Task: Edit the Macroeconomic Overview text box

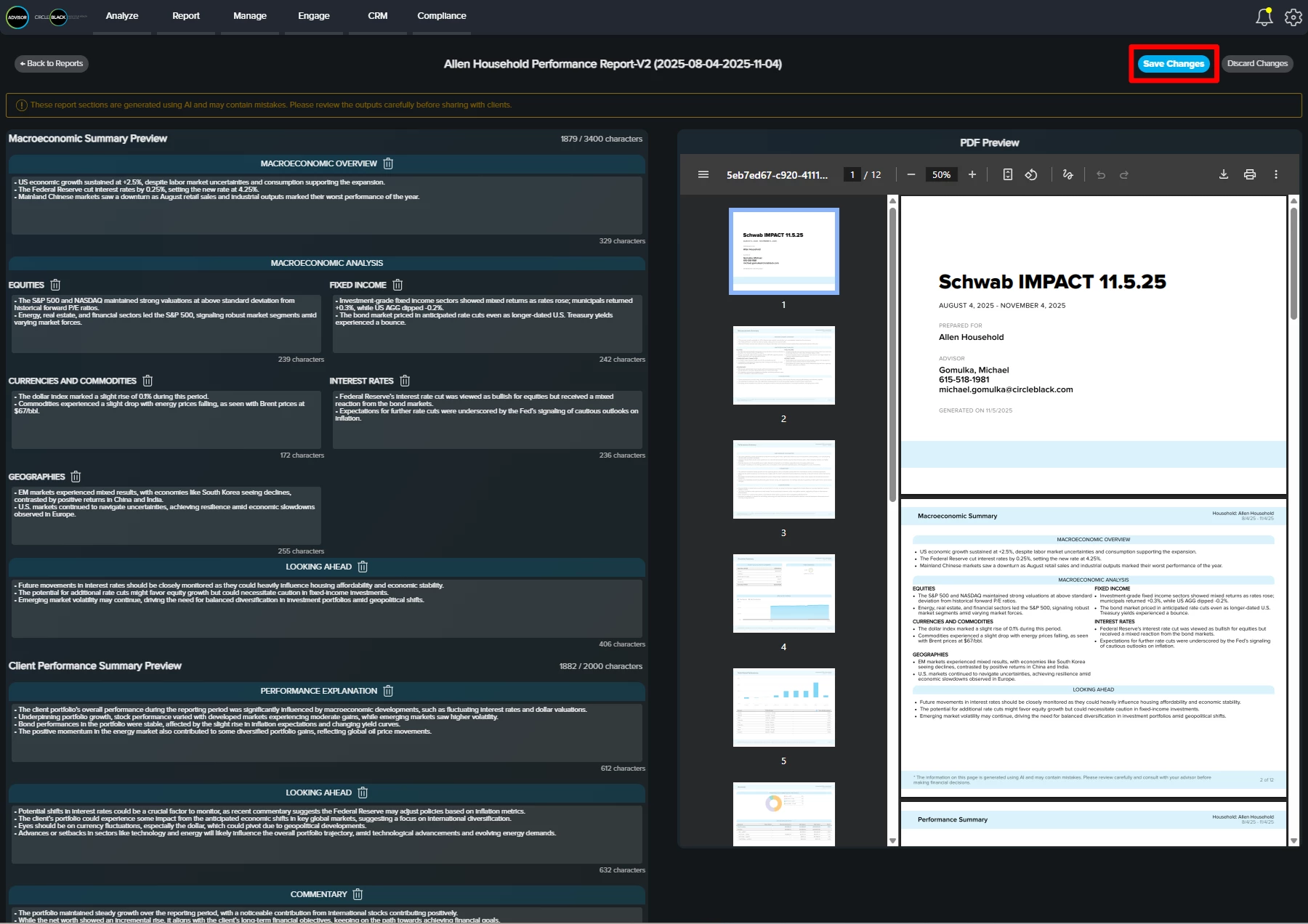Action: click(x=327, y=205)
